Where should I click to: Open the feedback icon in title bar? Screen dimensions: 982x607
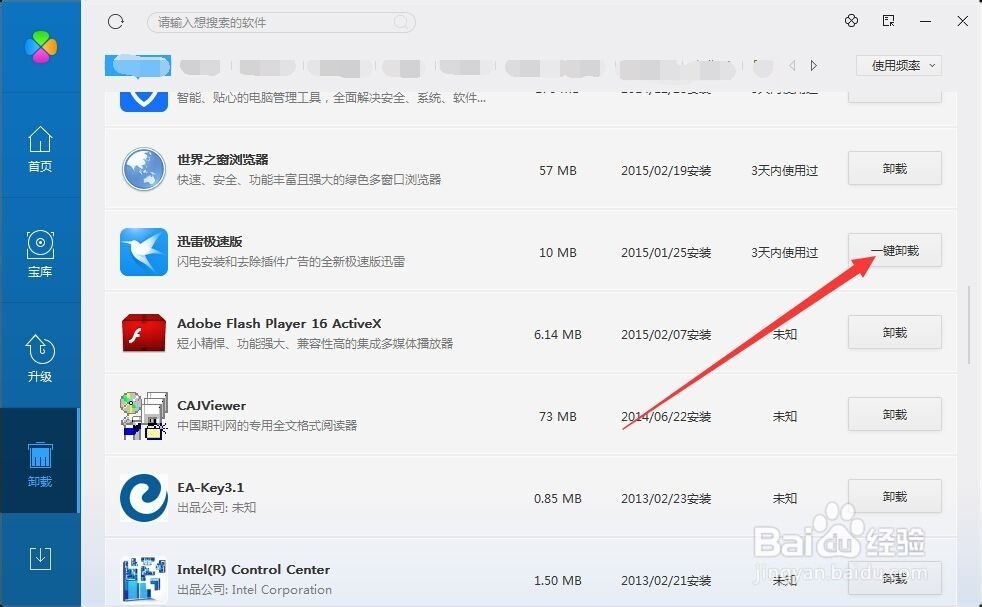coord(888,21)
